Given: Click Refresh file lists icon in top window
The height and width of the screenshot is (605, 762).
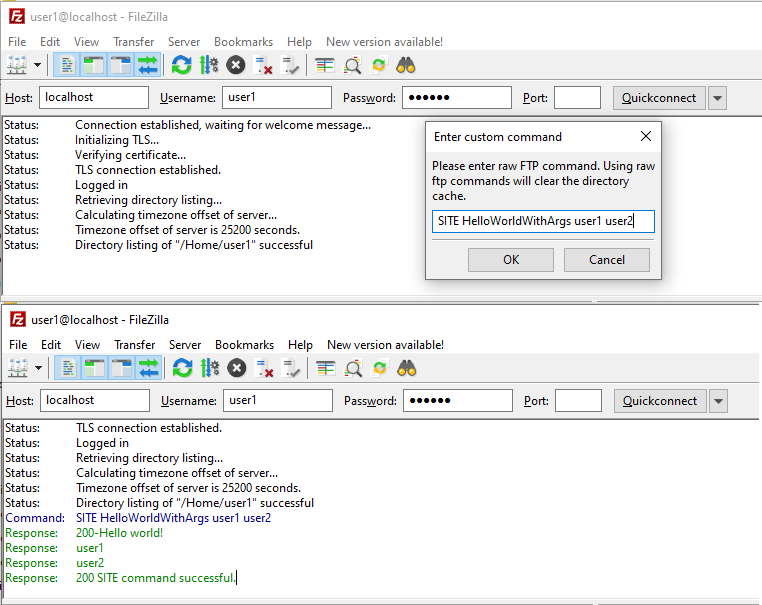Looking at the screenshot, I should click(x=181, y=66).
